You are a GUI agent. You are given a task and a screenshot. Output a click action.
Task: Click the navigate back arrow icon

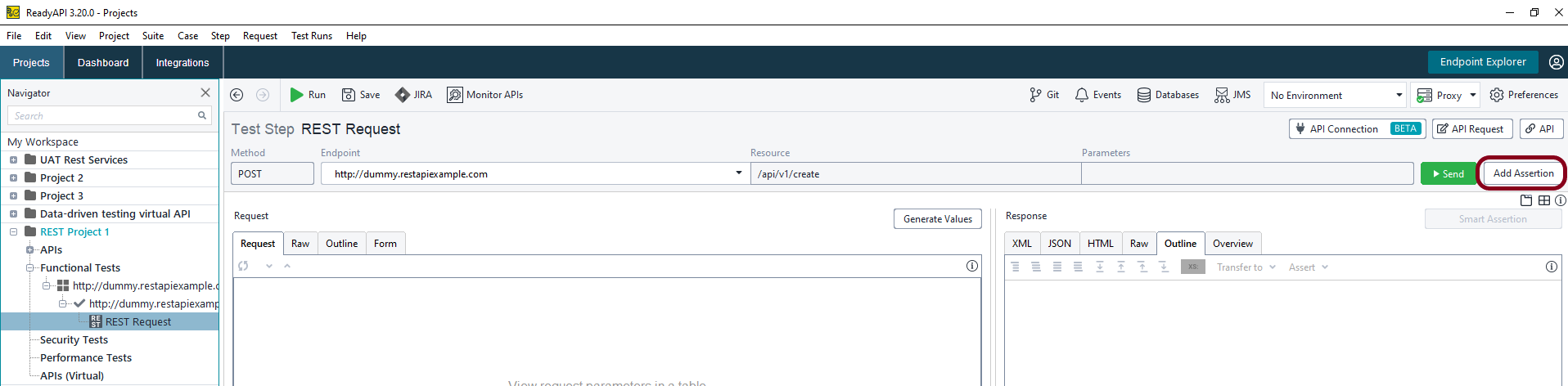pos(237,95)
